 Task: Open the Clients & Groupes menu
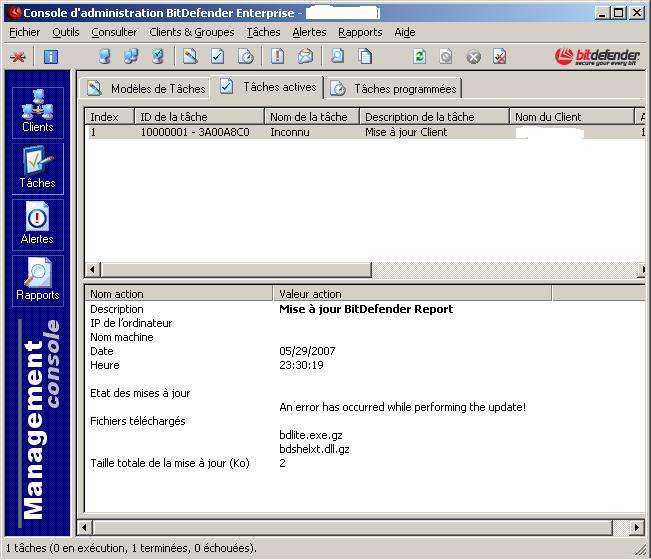click(x=192, y=32)
